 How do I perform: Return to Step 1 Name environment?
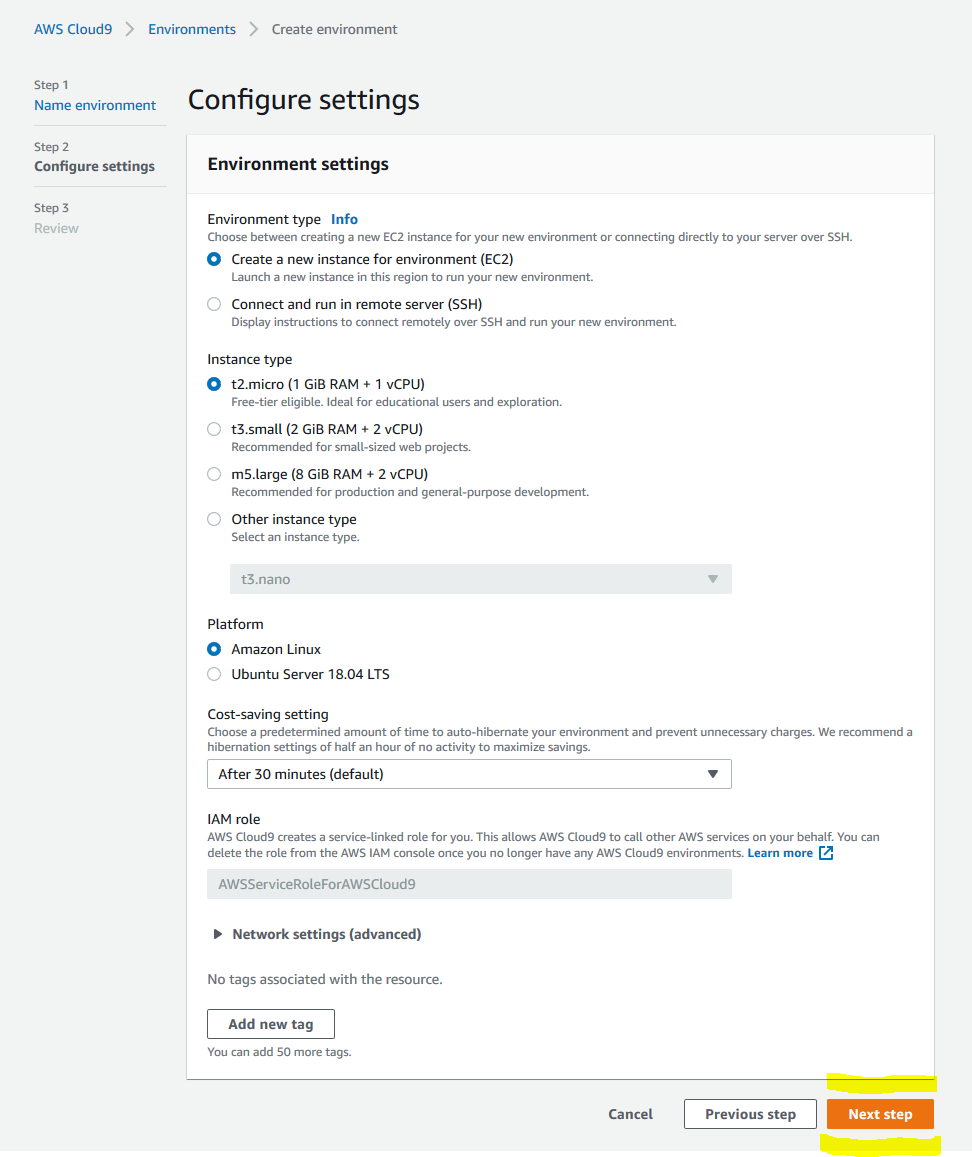94,106
